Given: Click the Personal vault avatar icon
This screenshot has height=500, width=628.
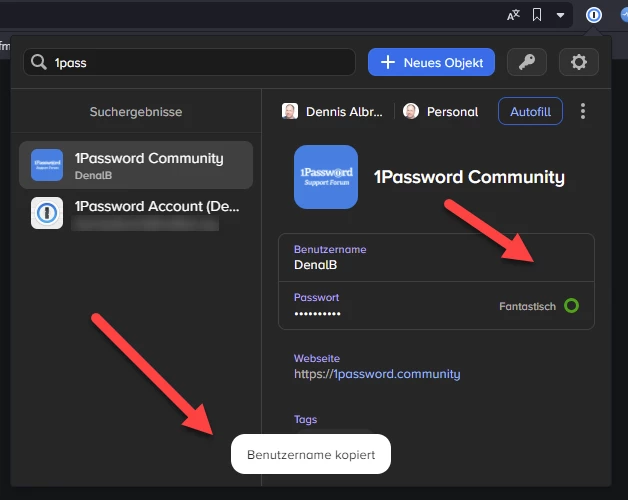Looking at the screenshot, I should pos(411,111).
